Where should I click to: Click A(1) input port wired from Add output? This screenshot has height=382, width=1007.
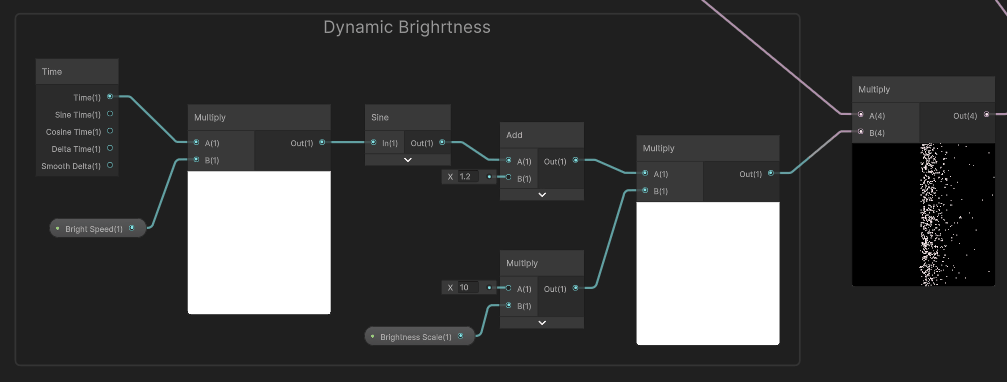click(645, 173)
